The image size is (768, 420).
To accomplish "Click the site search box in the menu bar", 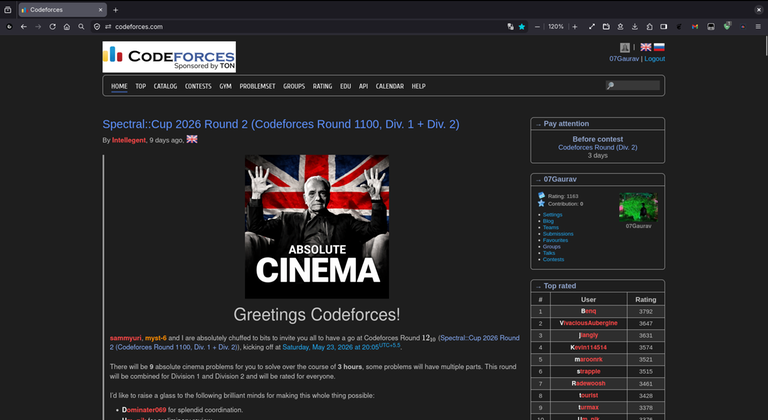I will [633, 86].
